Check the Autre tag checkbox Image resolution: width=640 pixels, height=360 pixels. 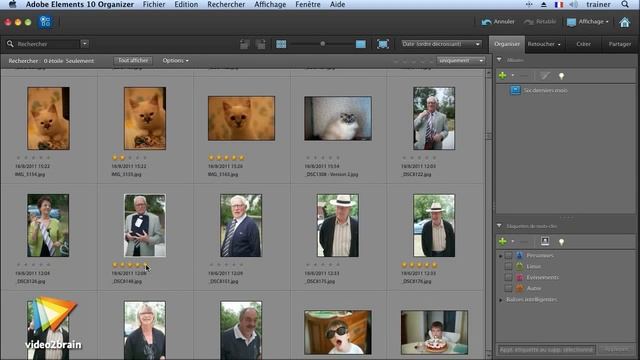[508, 289]
